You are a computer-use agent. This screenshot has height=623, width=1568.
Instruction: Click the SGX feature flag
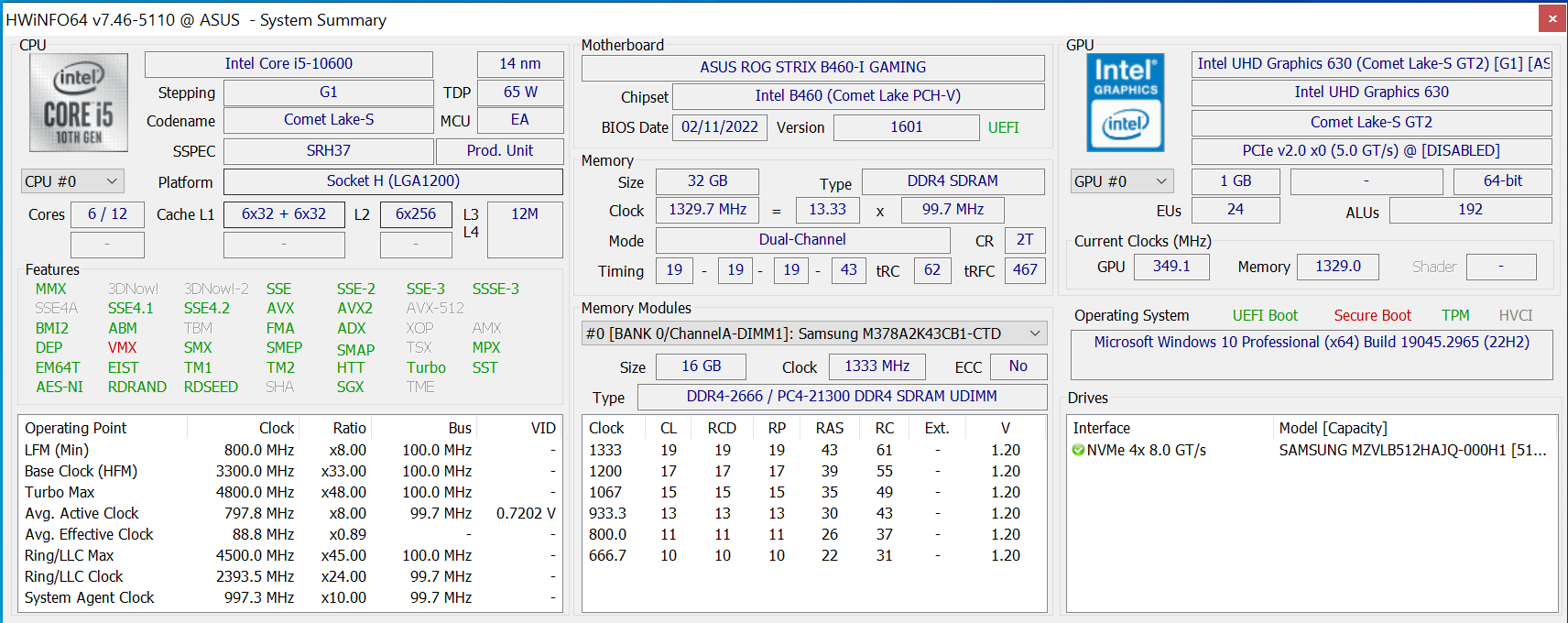click(350, 387)
